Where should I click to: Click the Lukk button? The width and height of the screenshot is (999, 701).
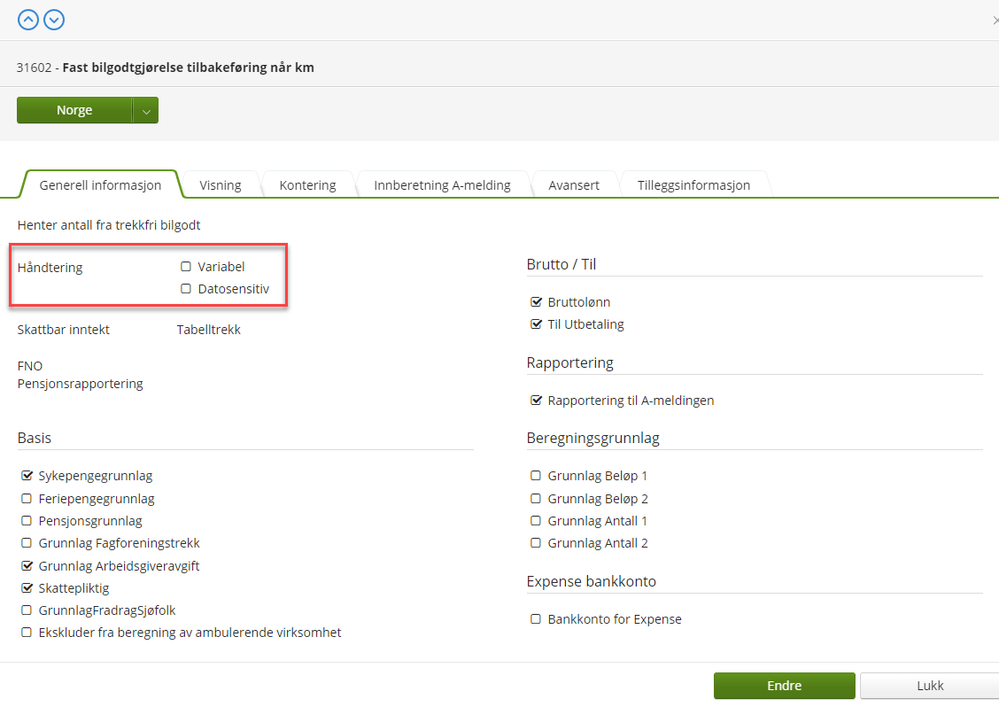pos(930,686)
